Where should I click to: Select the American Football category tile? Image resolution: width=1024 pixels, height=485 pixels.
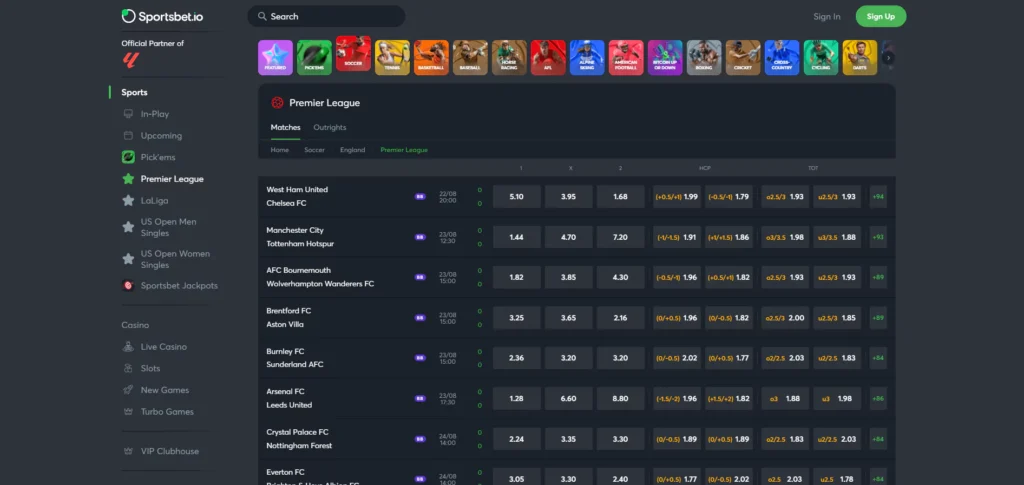click(626, 57)
